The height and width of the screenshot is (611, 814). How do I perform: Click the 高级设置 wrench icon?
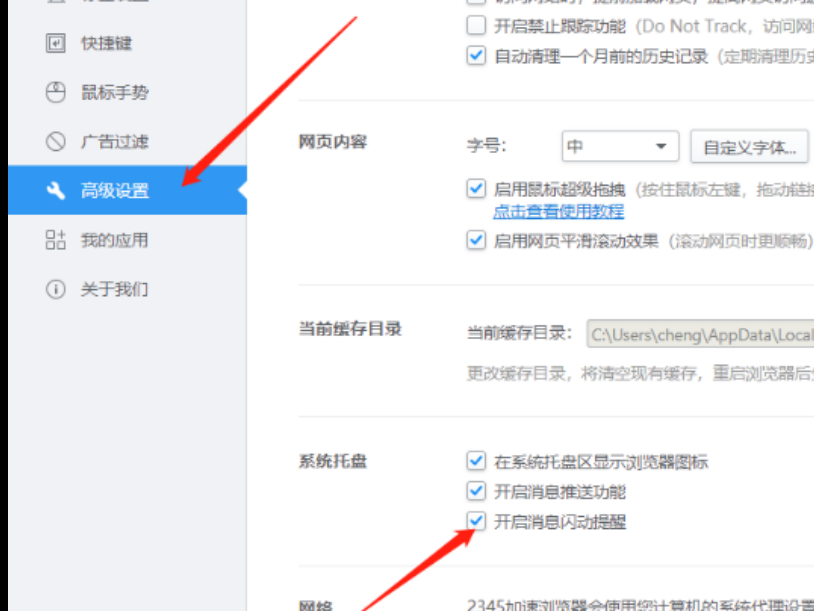click(56, 191)
